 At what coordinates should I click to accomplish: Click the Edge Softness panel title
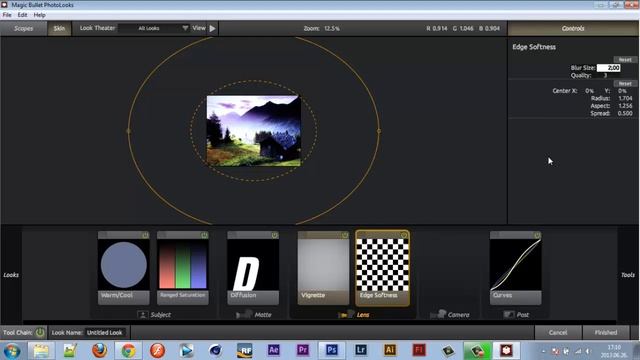click(534, 47)
